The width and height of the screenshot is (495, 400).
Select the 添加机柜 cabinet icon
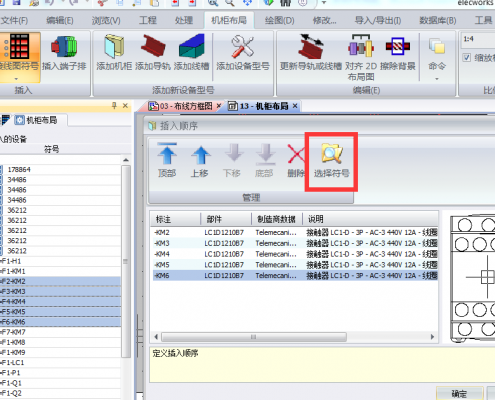point(114,46)
